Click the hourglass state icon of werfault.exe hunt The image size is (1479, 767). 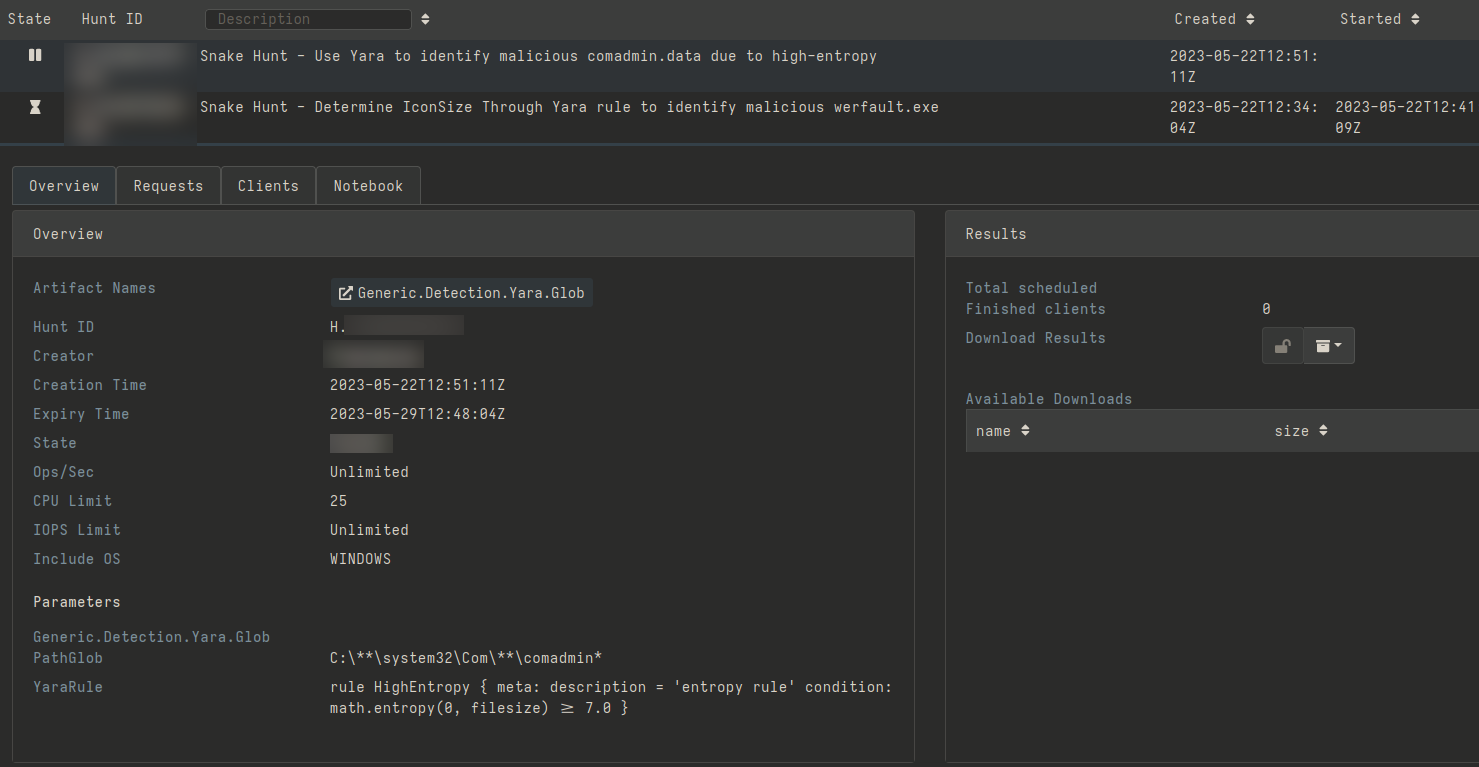(x=35, y=107)
